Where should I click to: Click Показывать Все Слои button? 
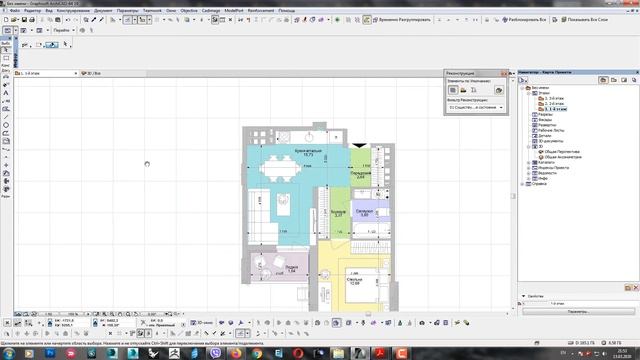tap(584, 20)
